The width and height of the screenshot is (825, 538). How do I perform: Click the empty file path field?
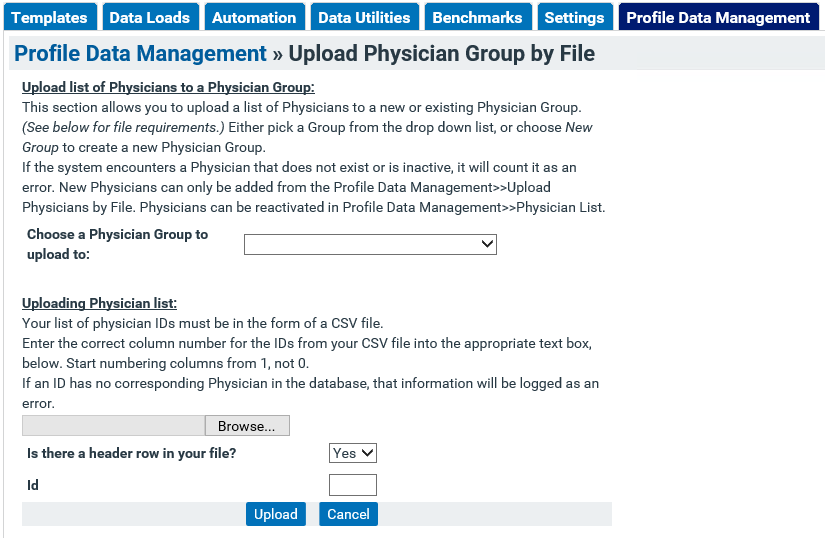point(113,425)
